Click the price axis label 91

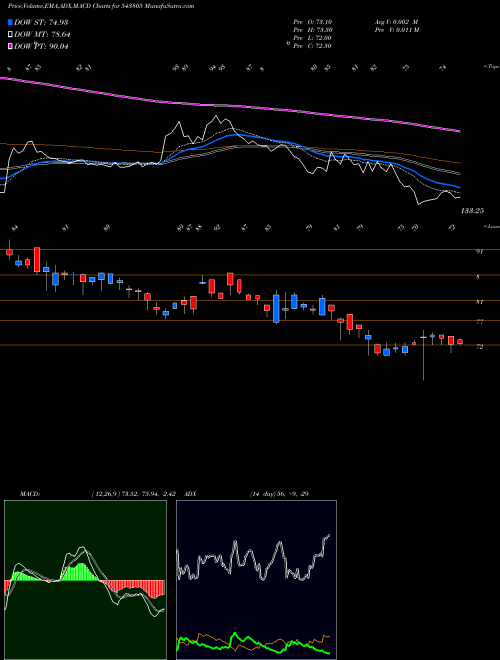coord(479,252)
